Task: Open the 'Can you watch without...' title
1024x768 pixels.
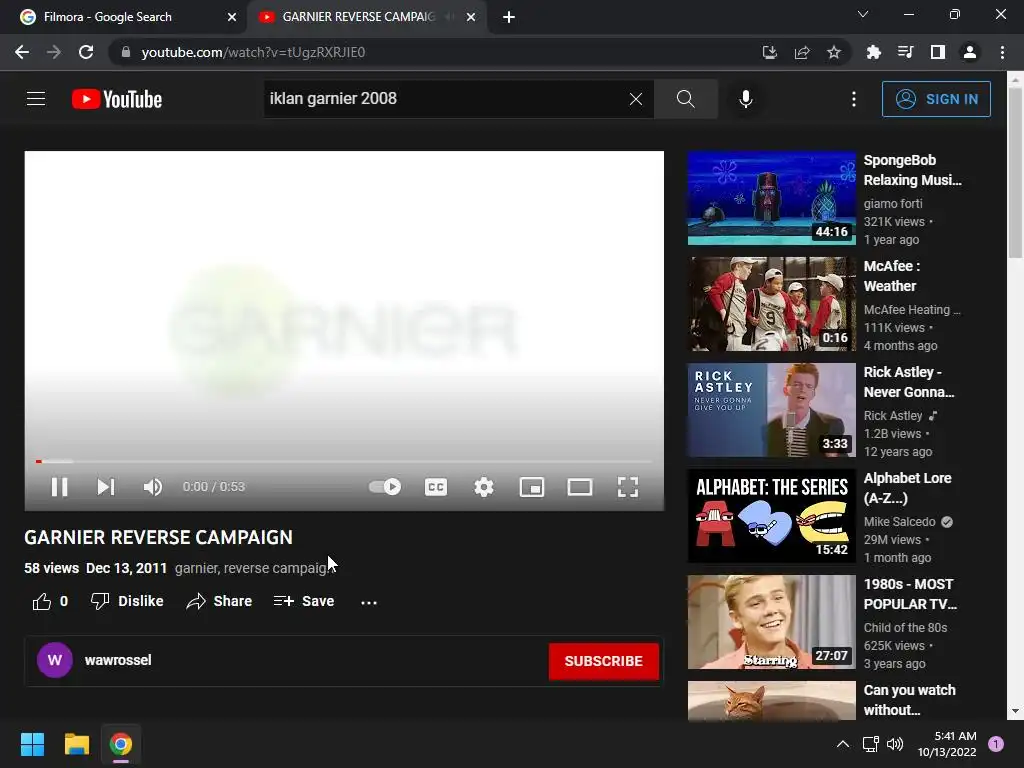Action: click(909, 699)
